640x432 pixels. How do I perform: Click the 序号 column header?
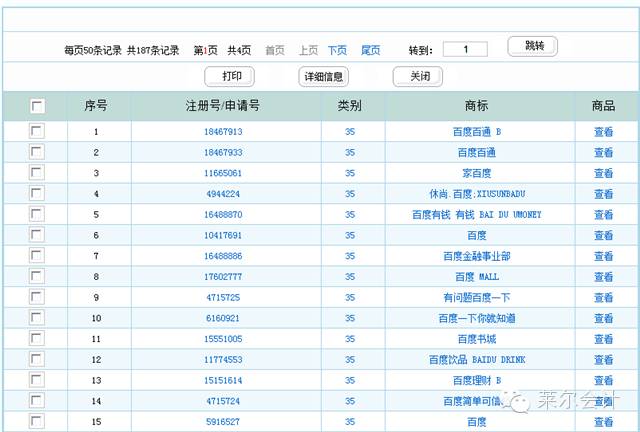click(96, 106)
